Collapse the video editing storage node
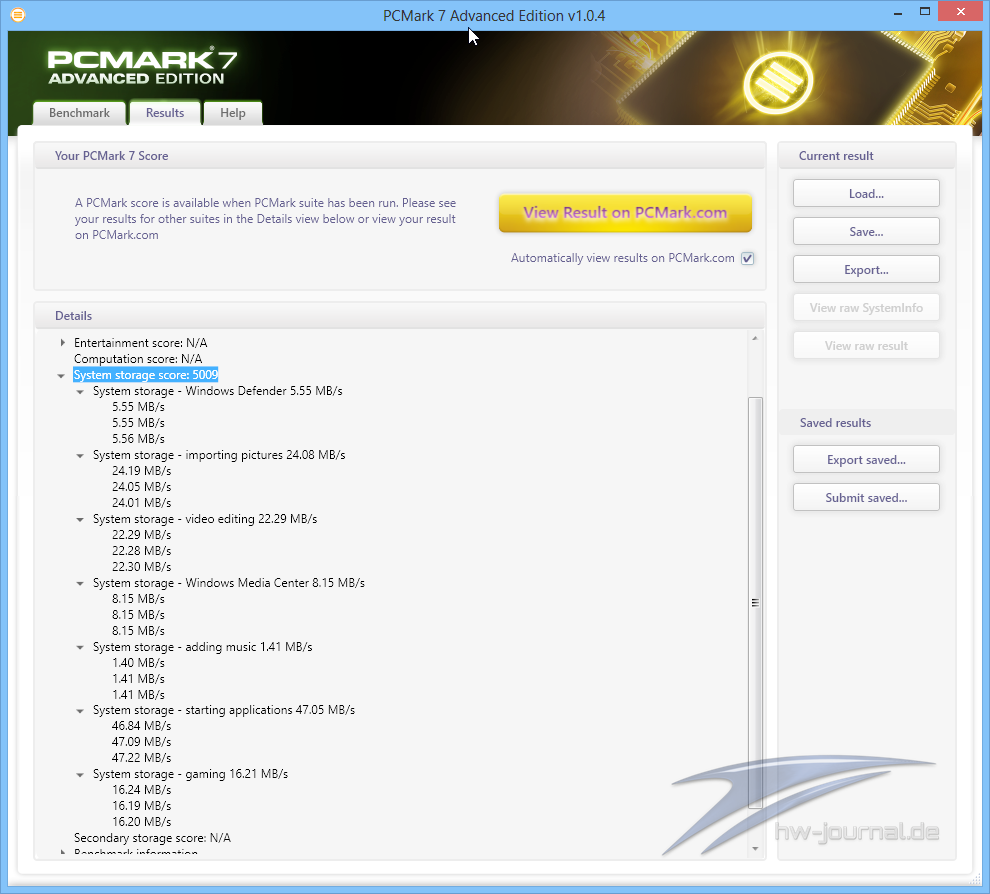The height and width of the screenshot is (894, 990). coord(80,520)
